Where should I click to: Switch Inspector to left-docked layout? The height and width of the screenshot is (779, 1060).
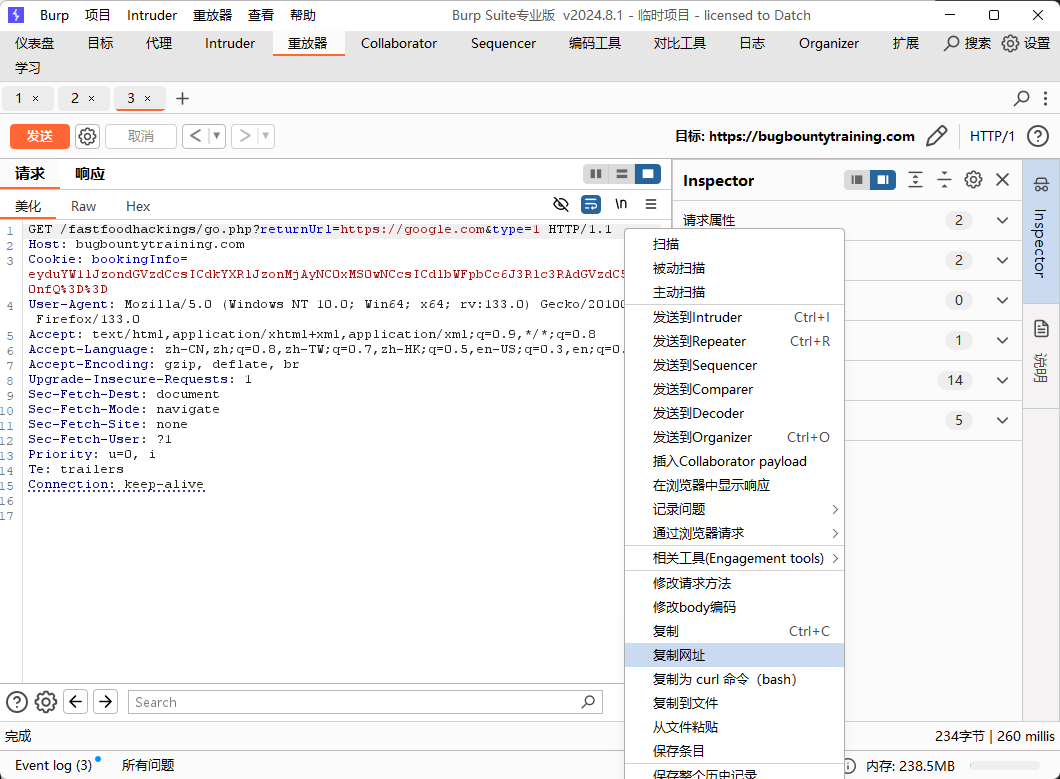[x=857, y=180]
